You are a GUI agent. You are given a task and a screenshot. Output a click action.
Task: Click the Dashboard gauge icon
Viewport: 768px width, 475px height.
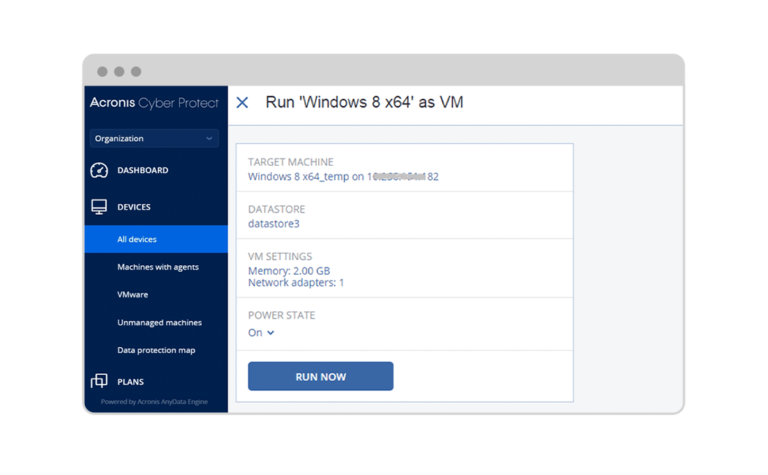tap(99, 170)
